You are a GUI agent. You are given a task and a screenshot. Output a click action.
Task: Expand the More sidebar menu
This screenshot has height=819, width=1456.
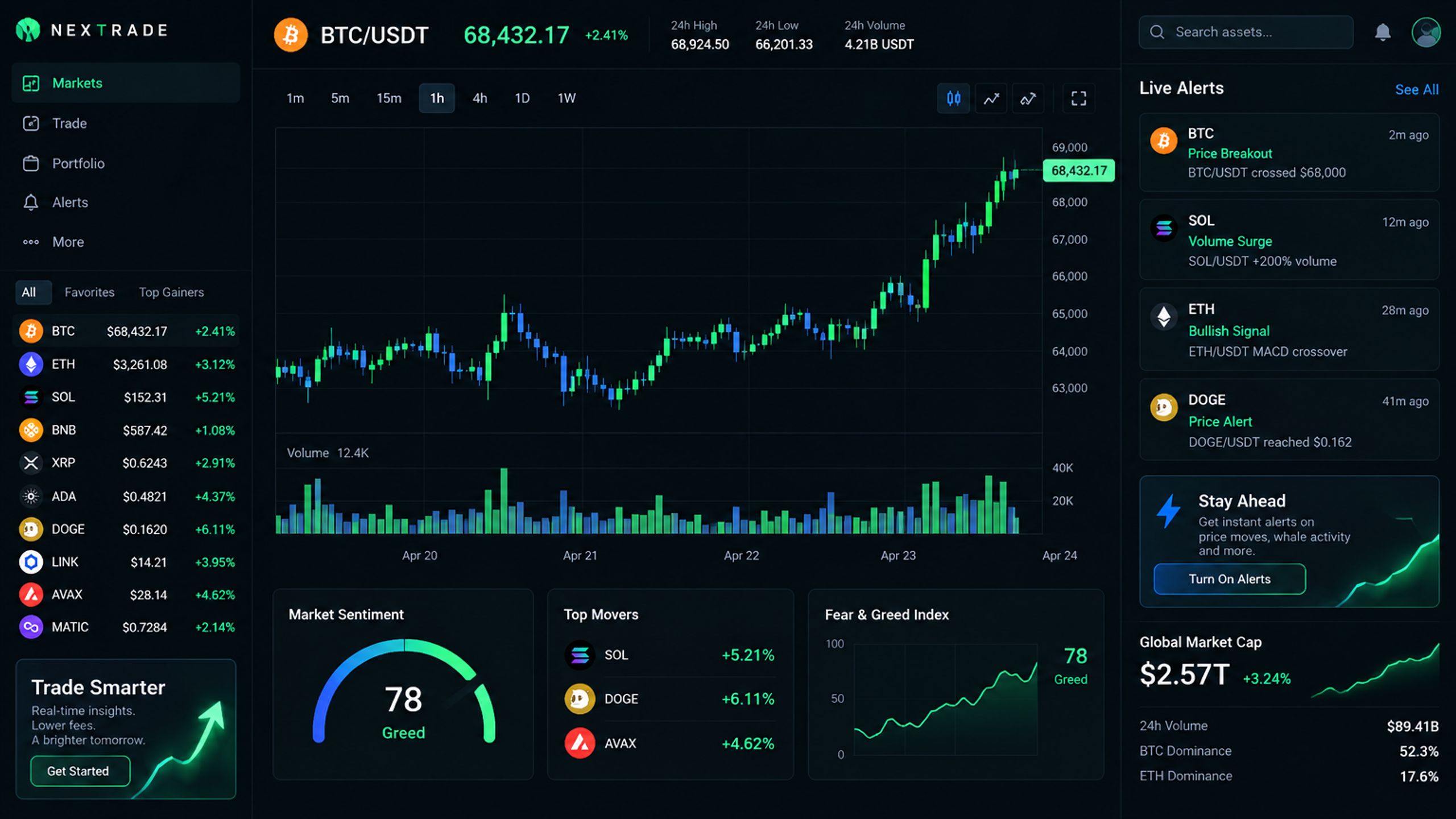click(126, 242)
